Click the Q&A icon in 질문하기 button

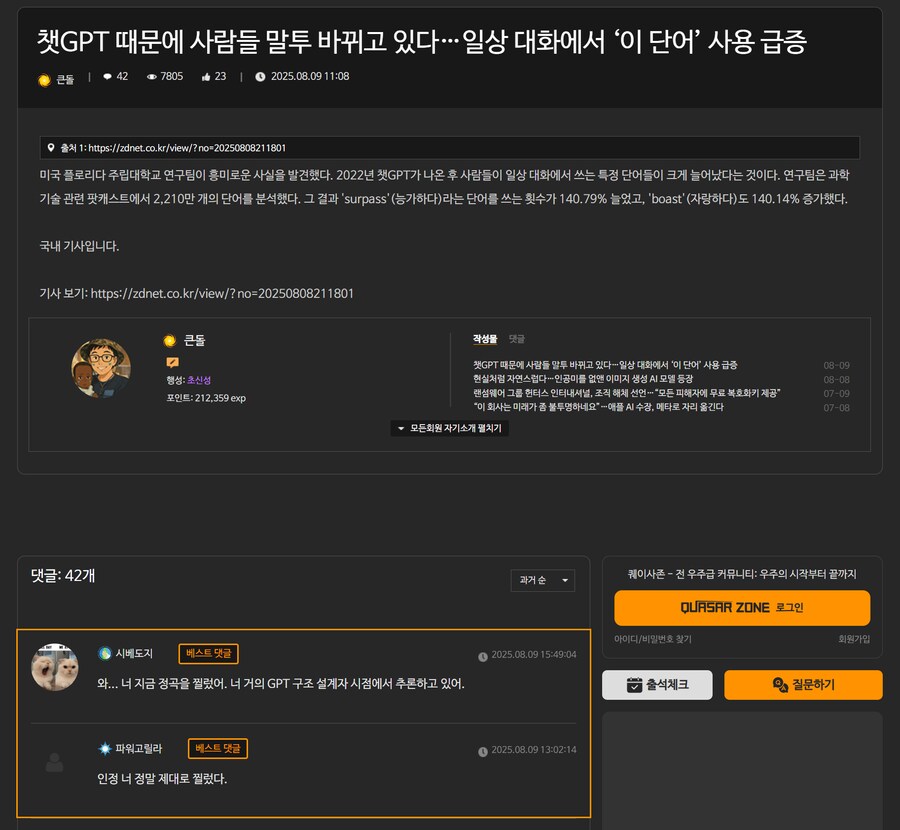pos(780,685)
